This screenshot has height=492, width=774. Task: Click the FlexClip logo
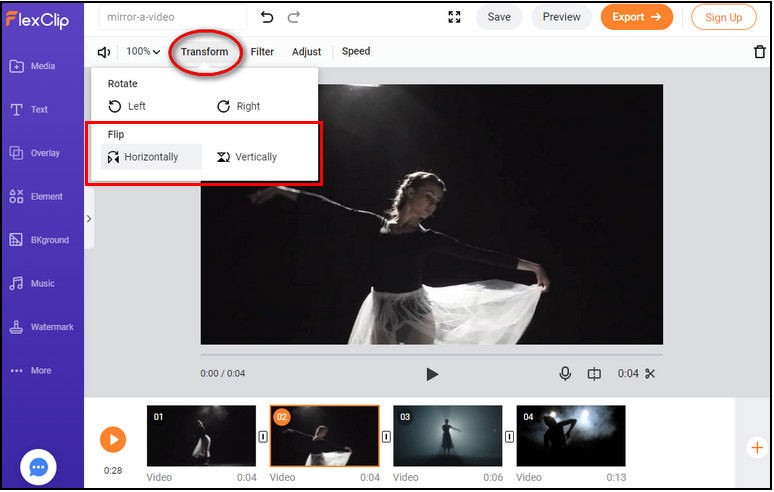point(38,20)
